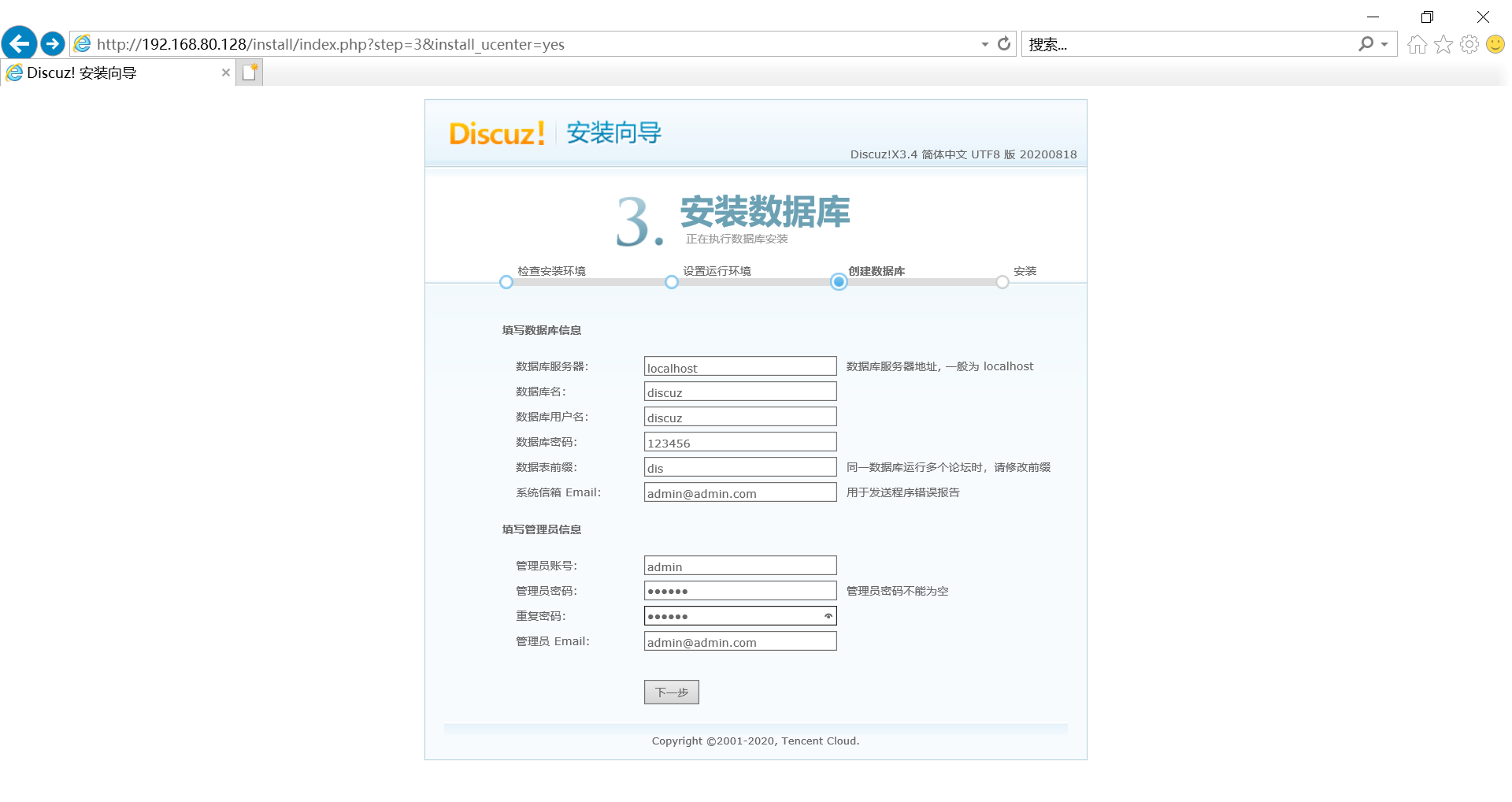
Task: Click the 安装 step marker
Action: (1002, 282)
